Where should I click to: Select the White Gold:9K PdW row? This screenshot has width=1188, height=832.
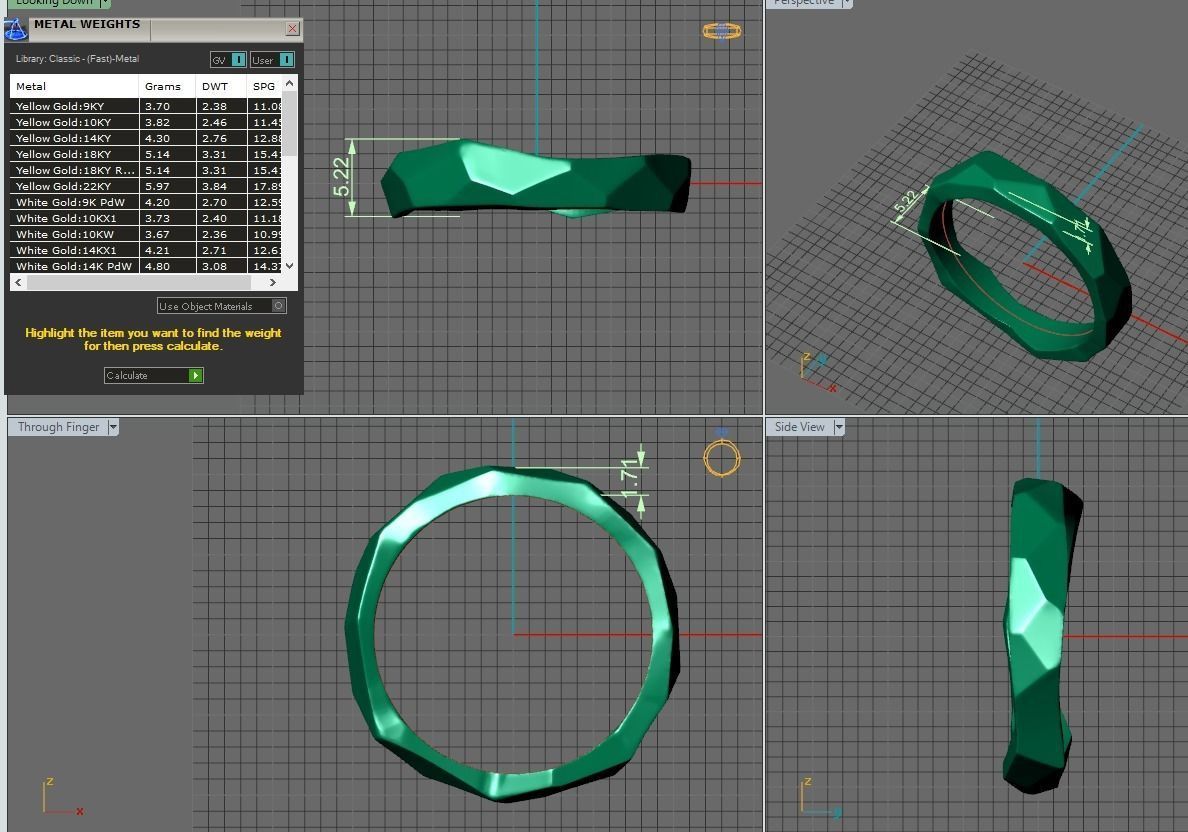[145, 202]
